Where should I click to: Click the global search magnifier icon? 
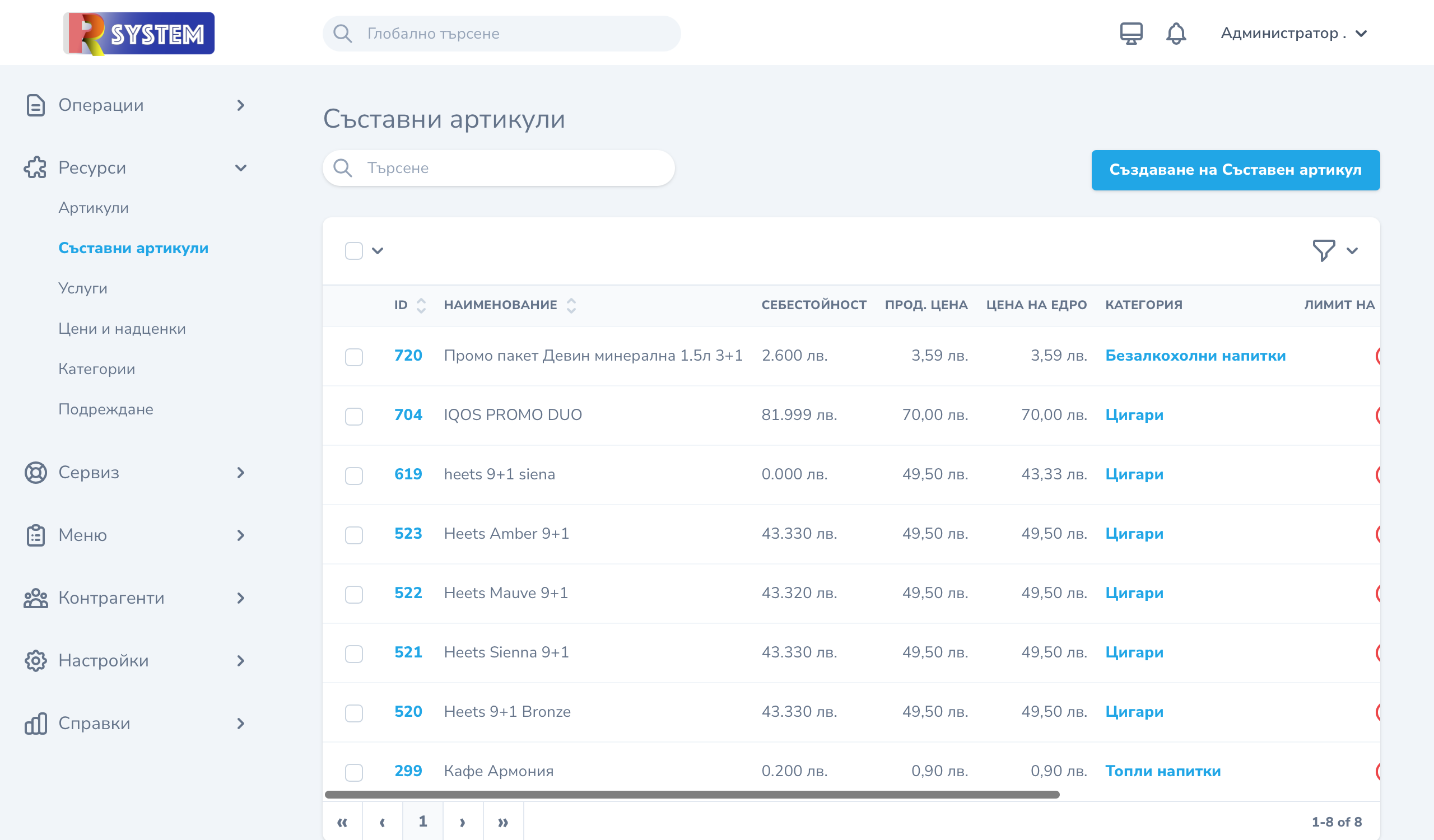pyautogui.click(x=342, y=33)
